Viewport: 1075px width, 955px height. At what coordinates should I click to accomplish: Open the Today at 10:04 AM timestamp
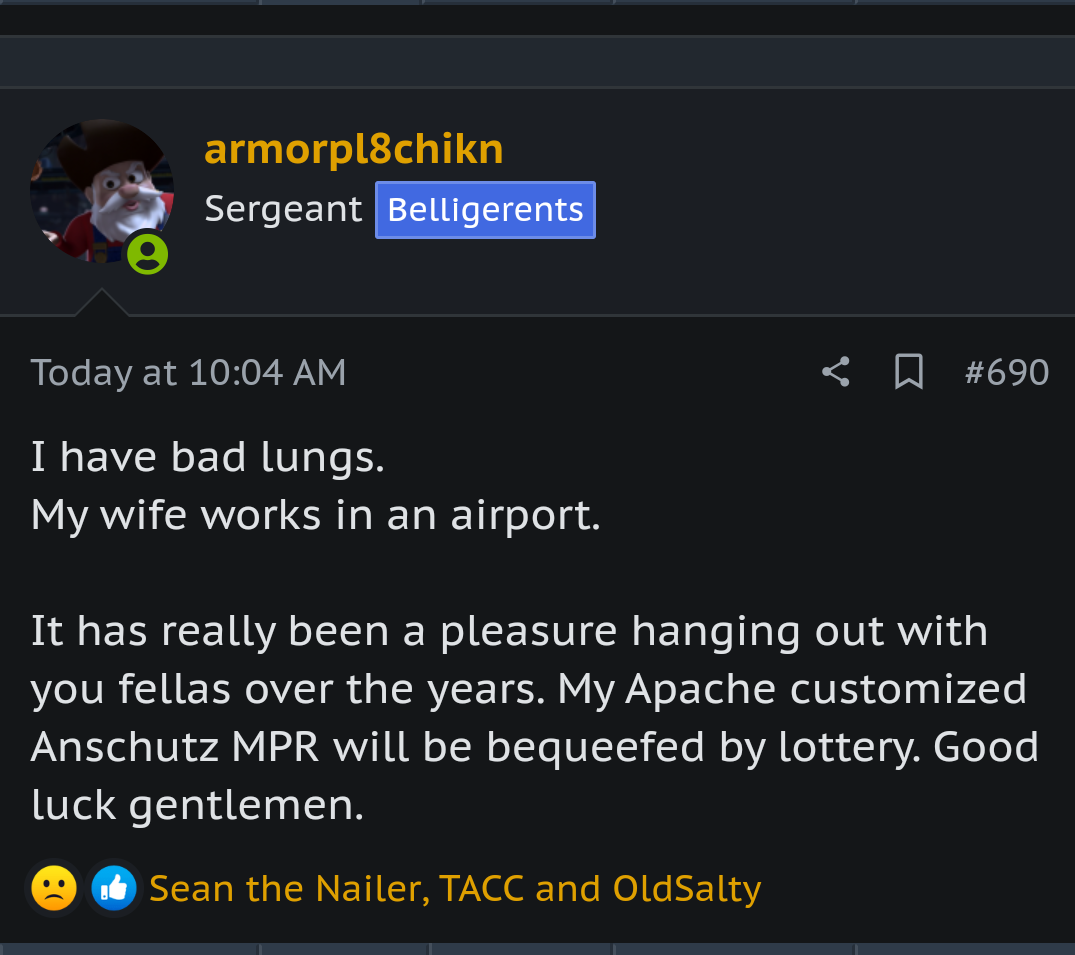188,373
